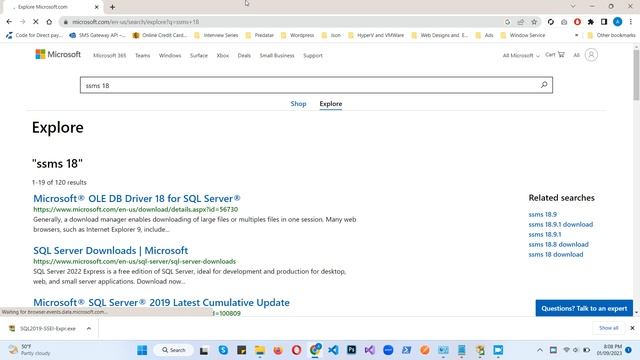Open File Explorer from the taskbar

[x=260, y=350]
